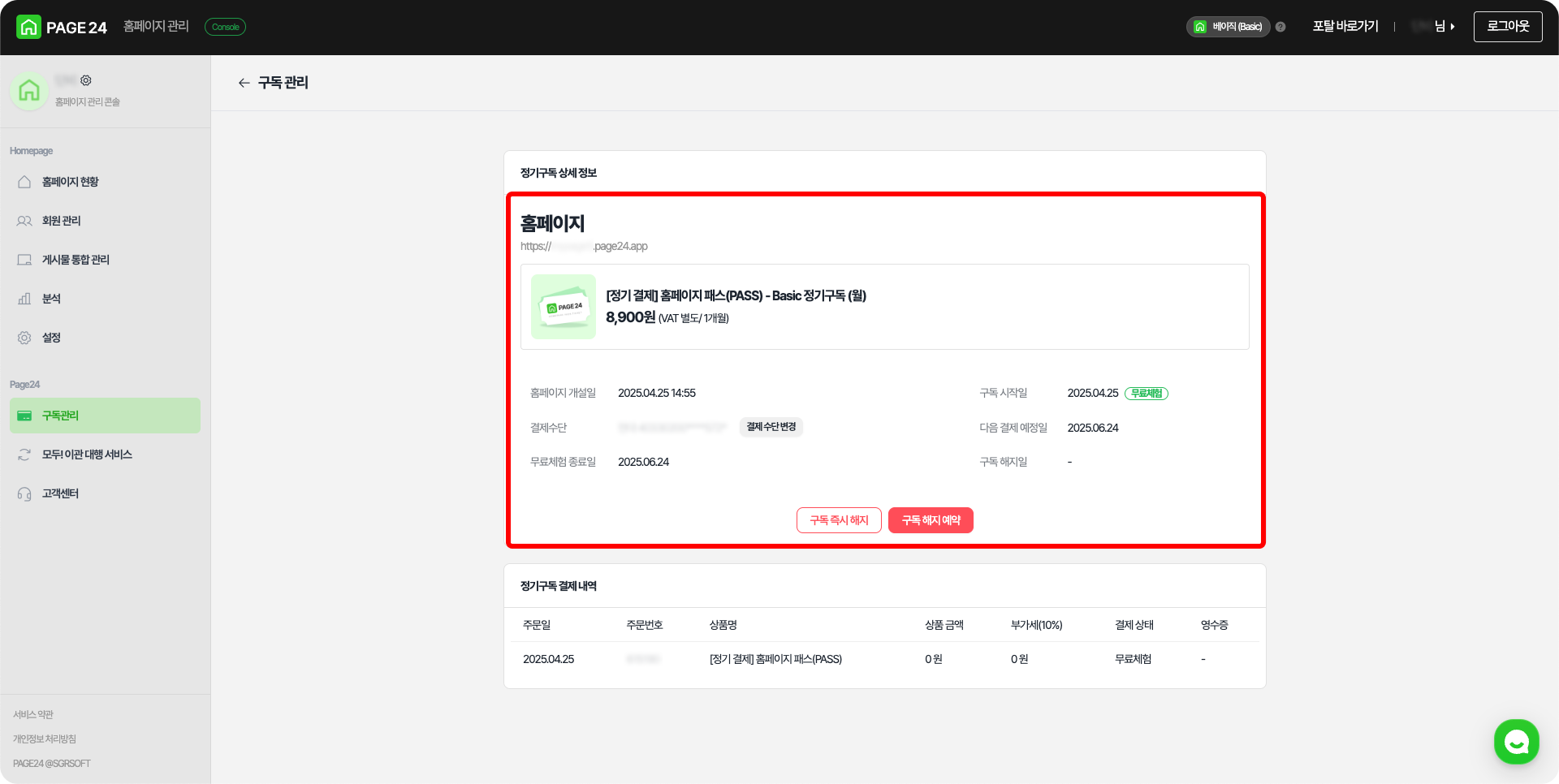Open 고객센터 in the sidebar
This screenshot has width=1559, height=784.
pos(106,493)
